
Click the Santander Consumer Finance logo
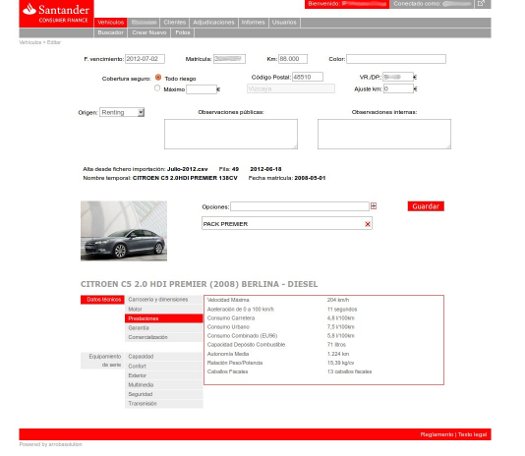pos(56,13)
